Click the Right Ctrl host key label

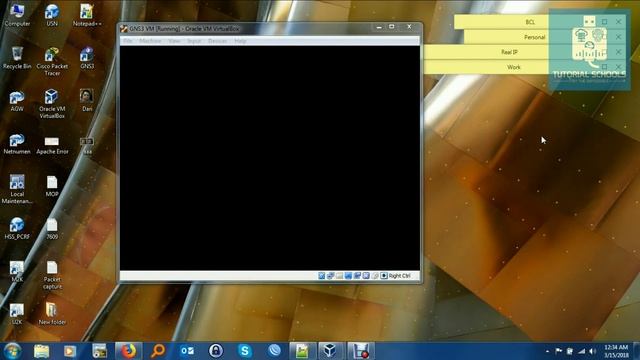pyautogui.click(x=399, y=276)
